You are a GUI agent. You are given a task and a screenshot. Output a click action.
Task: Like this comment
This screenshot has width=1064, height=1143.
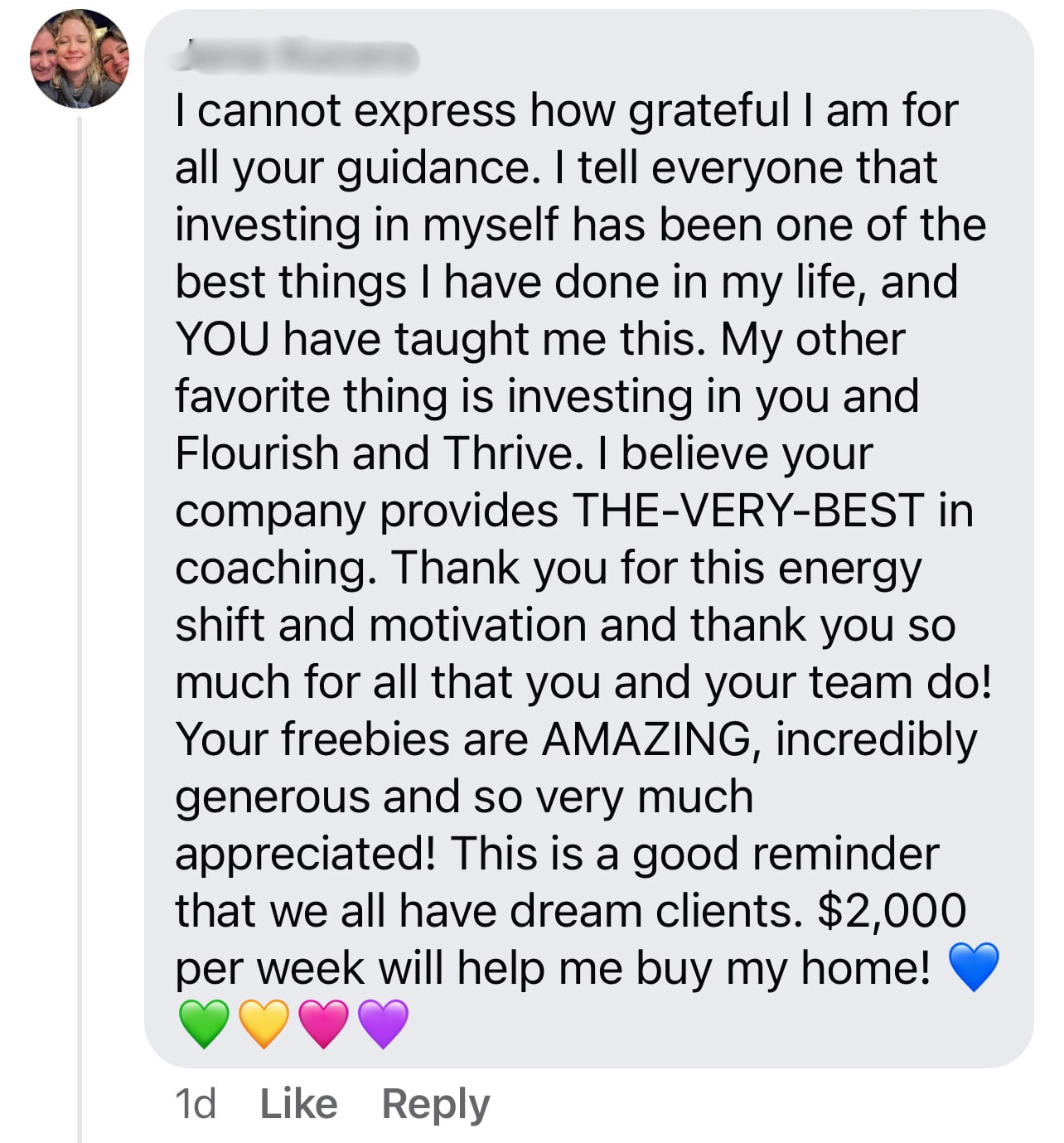tap(298, 1104)
